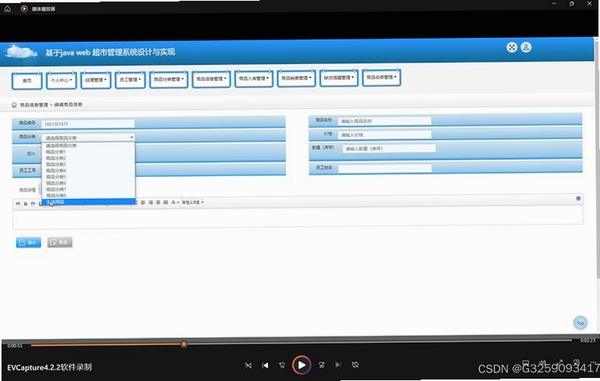Click the round Top back-to-top button
Image resolution: width=600 pixels, height=381 pixels.
tap(580, 323)
